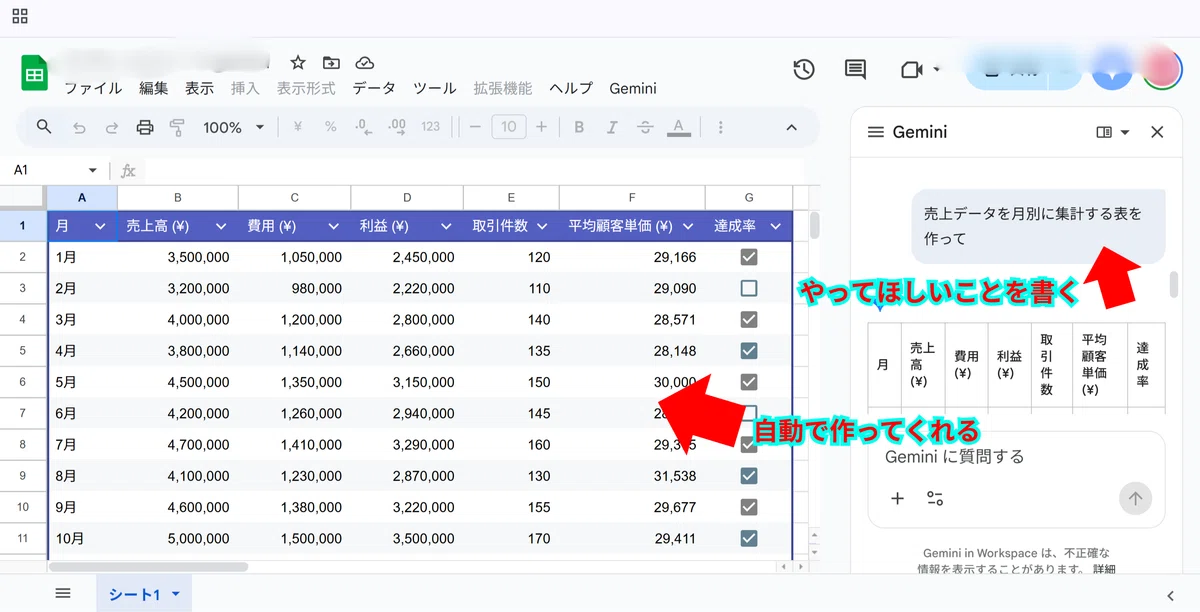The image size is (1200, 612).
Task: Open Gemini prompt settings sliders icon
Action: tap(936, 498)
